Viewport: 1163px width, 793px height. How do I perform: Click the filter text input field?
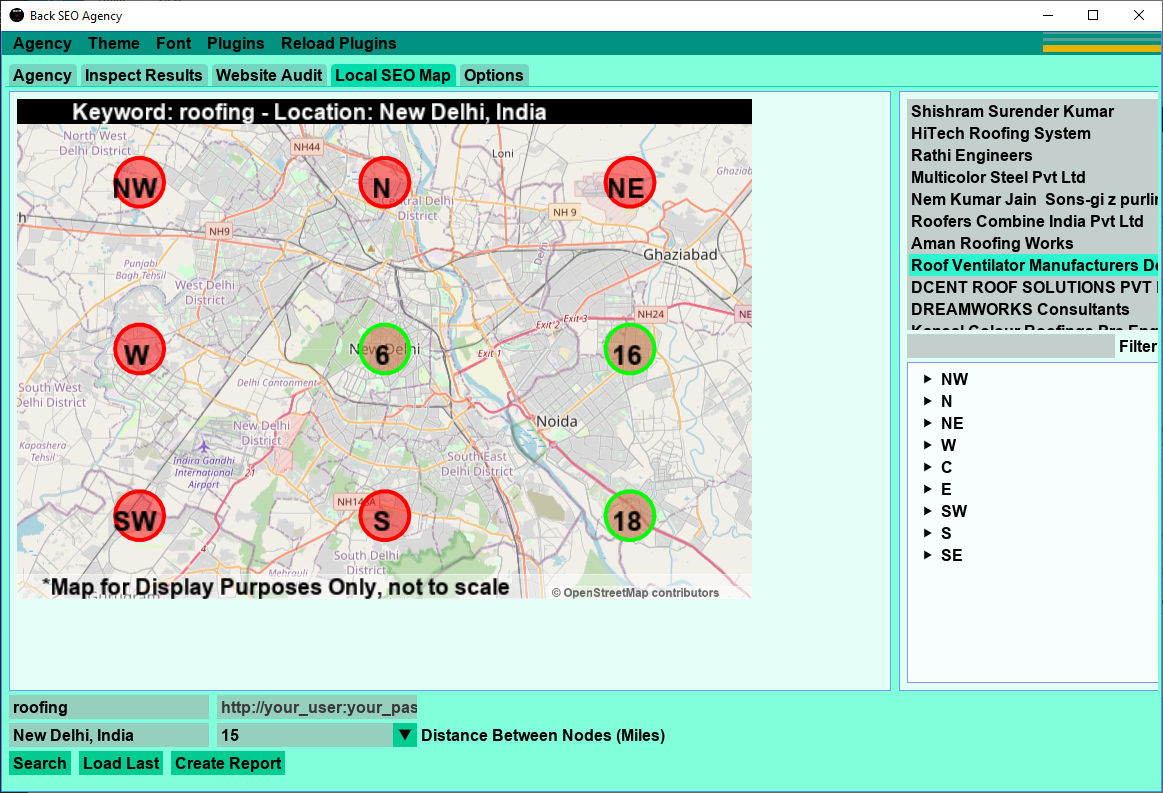point(1010,346)
